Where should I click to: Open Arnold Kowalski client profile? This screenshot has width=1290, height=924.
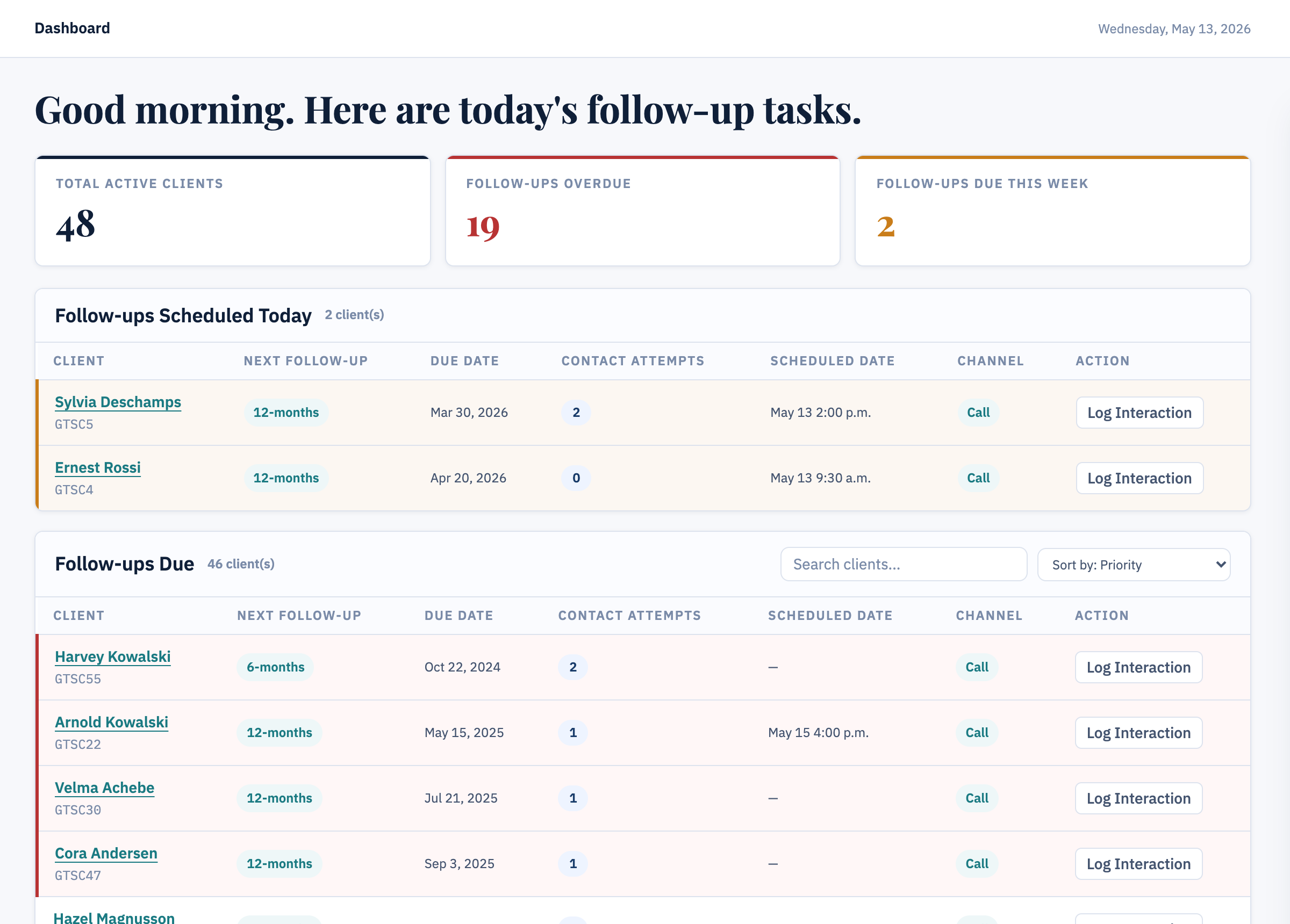111,722
